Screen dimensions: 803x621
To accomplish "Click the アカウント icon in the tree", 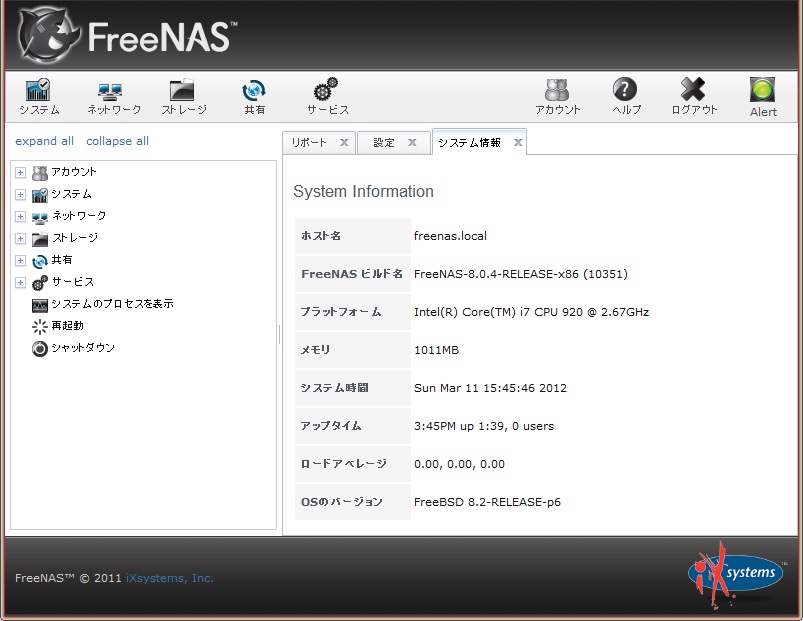I will click(39, 173).
